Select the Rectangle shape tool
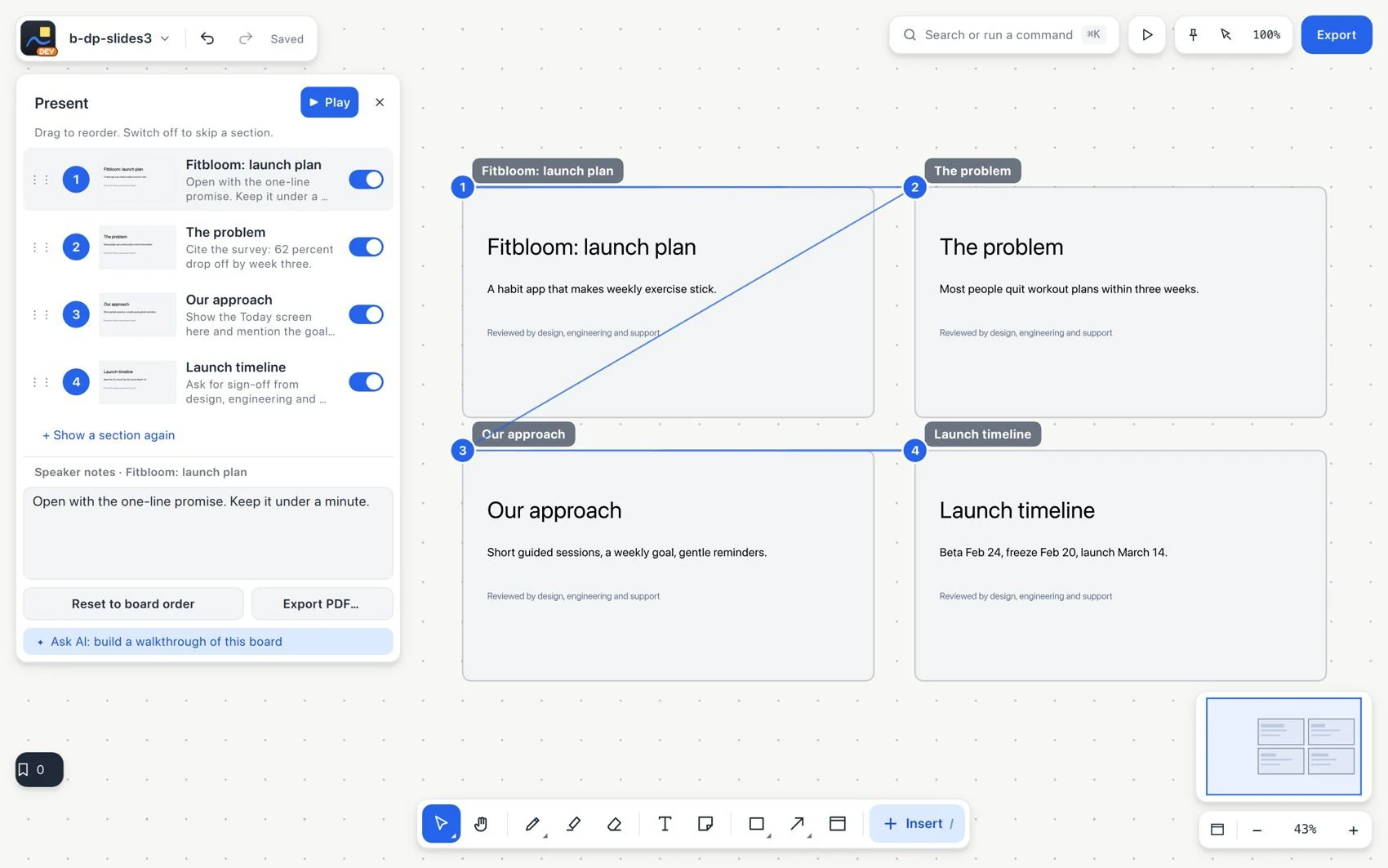 [x=757, y=823]
